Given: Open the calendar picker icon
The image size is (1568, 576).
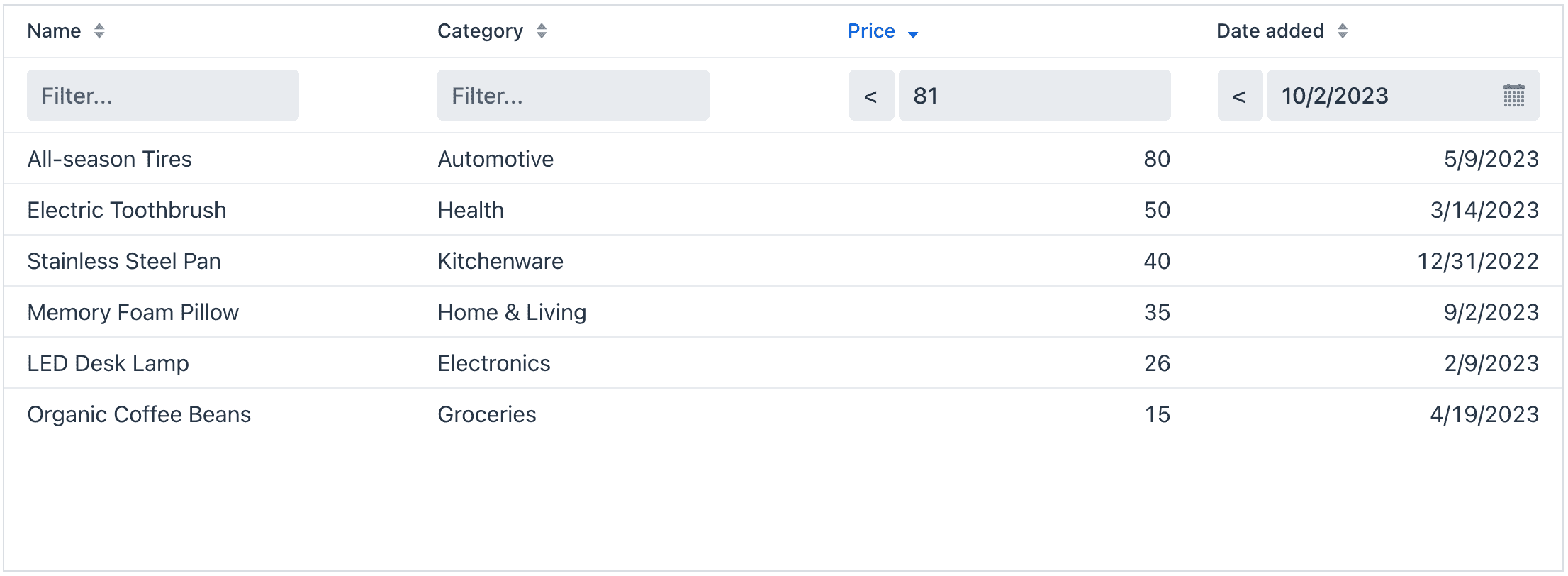Looking at the screenshot, I should (x=1513, y=96).
